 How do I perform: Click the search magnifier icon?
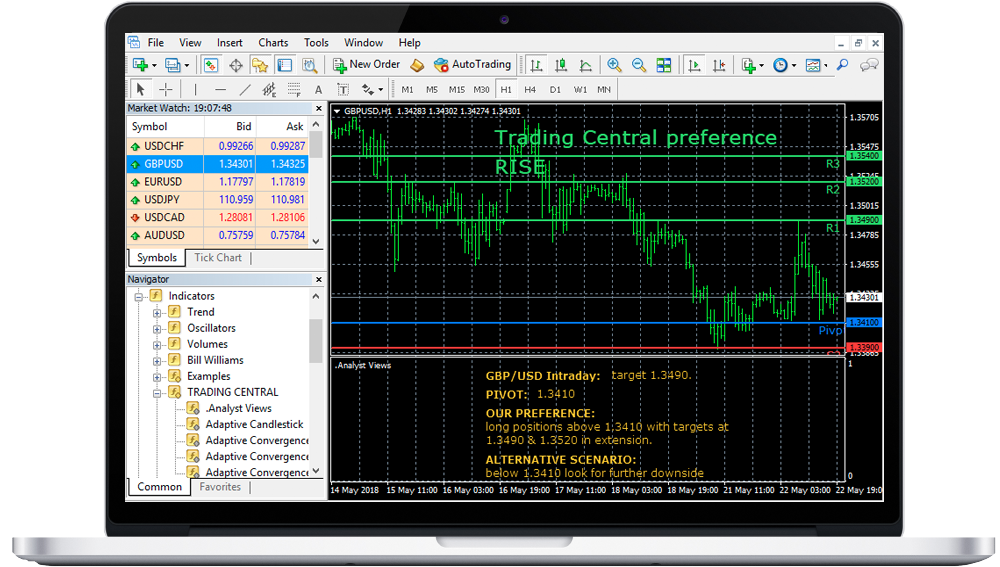pos(842,65)
